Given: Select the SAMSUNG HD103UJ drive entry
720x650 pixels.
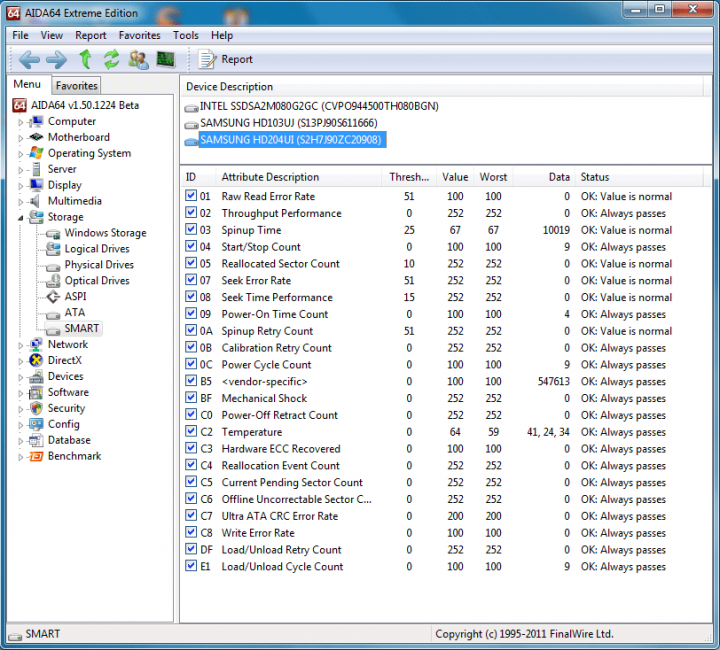Looking at the screenshot, I should (289, 123).
